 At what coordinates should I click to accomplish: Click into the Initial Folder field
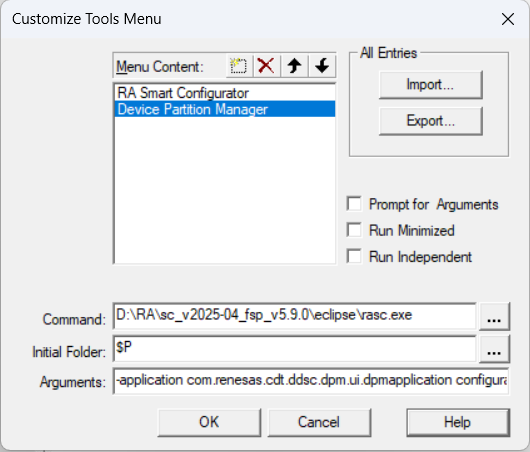pos(295,349)
